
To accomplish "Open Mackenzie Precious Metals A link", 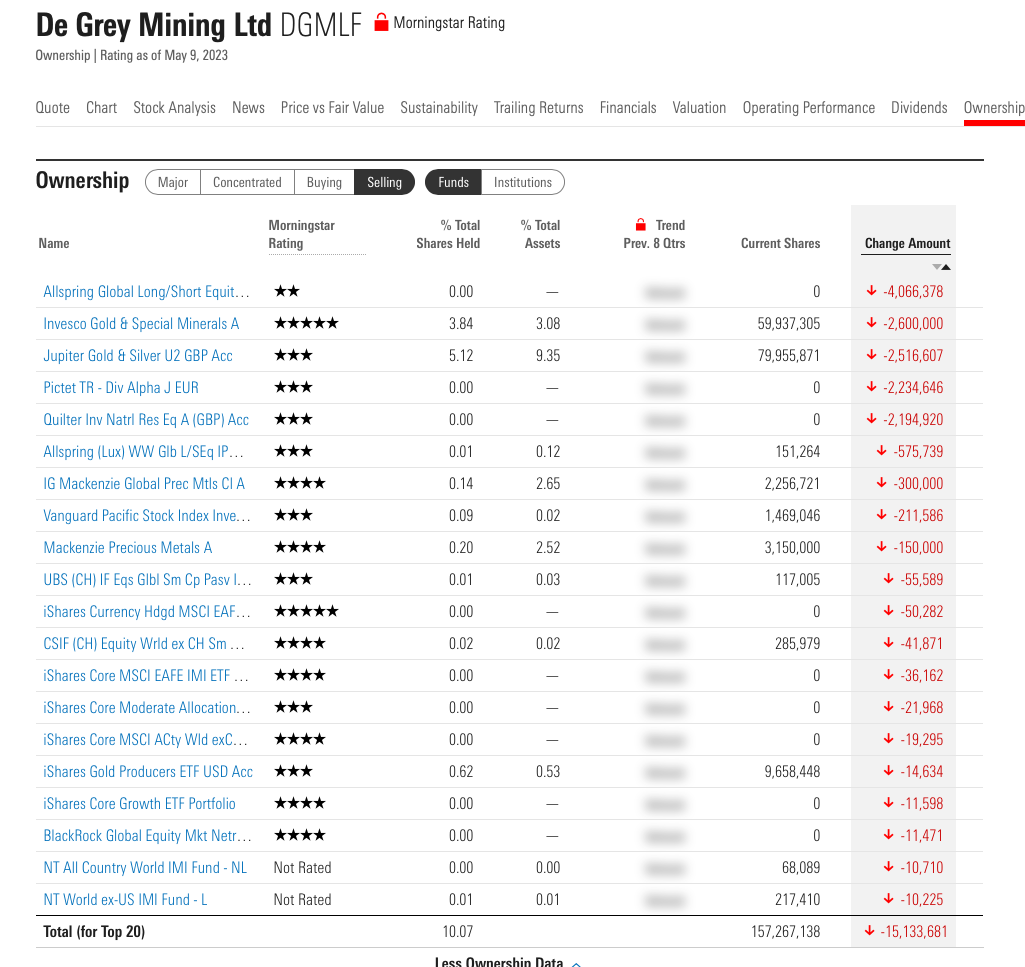I will pos(127,548).
